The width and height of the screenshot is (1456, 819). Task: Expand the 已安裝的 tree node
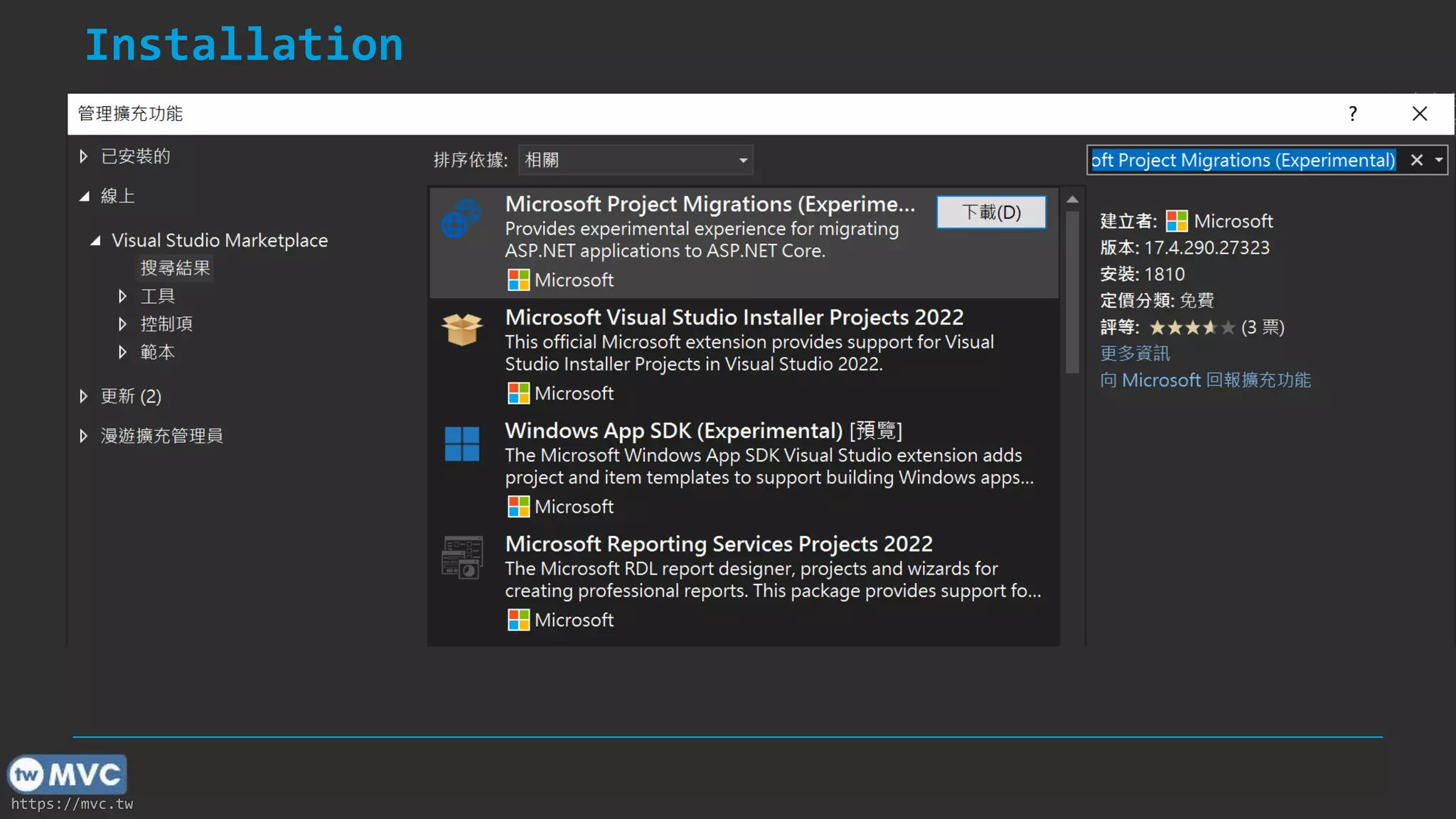(x=84, y=156)
